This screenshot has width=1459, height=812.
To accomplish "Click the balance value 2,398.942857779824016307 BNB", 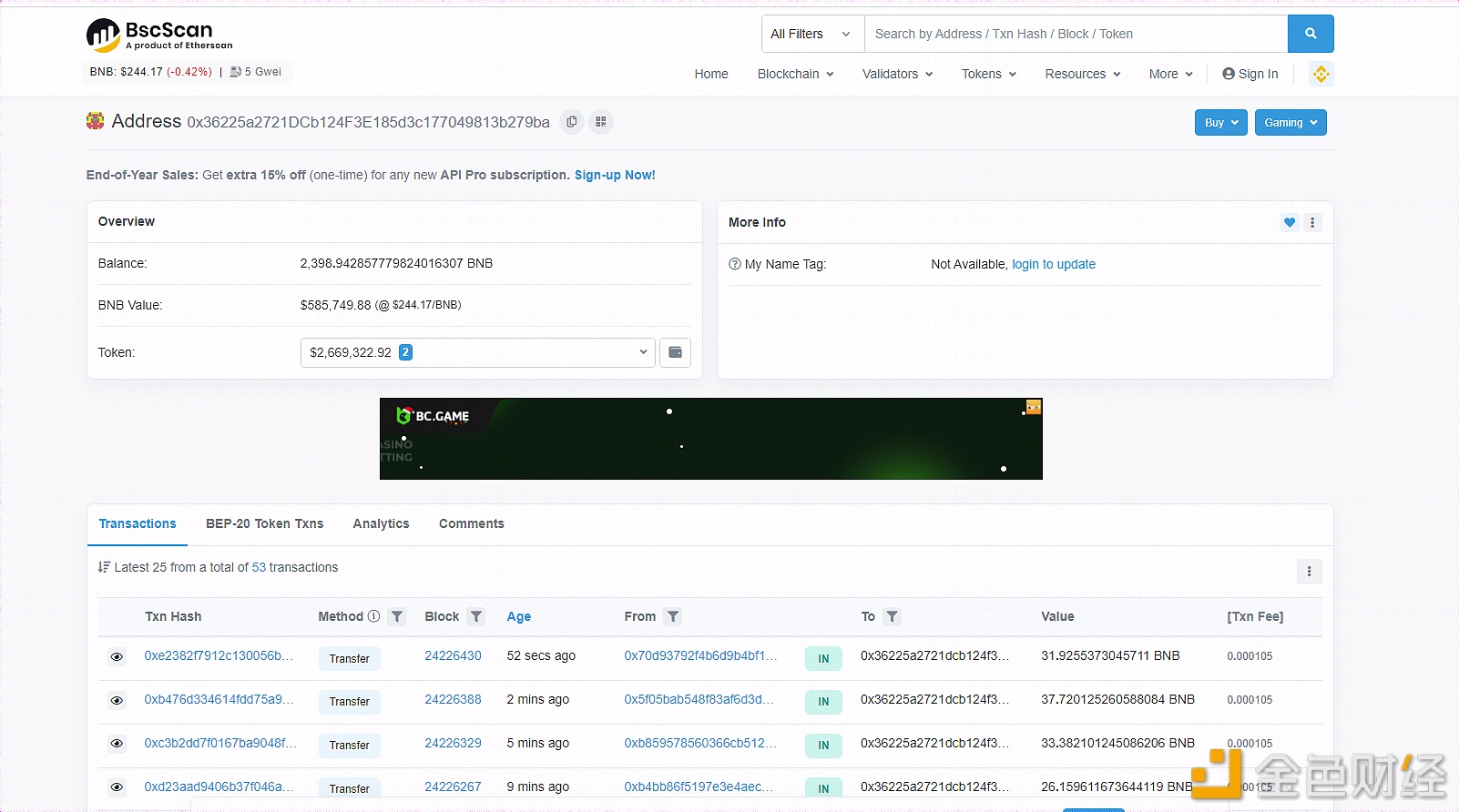I will (396, 263).
